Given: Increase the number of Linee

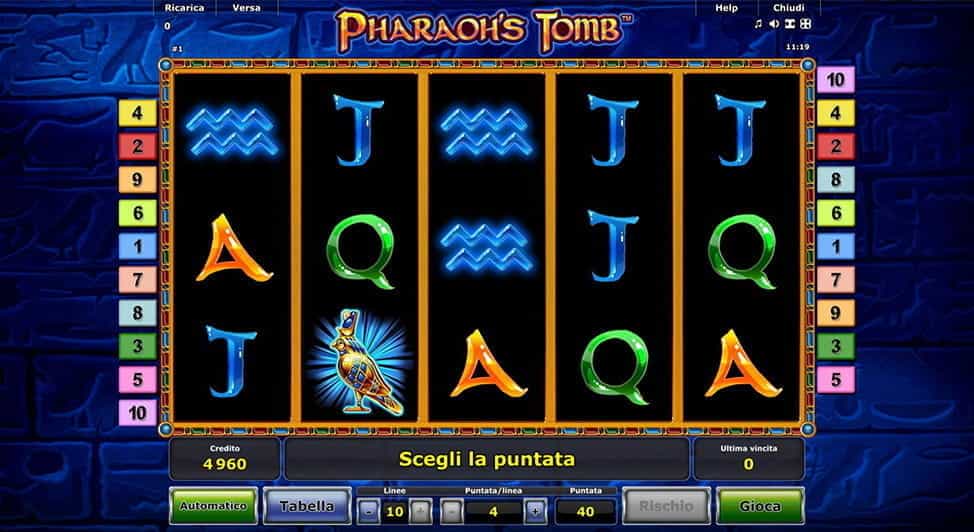Looking at the screenshot, I should click(421, 512).
